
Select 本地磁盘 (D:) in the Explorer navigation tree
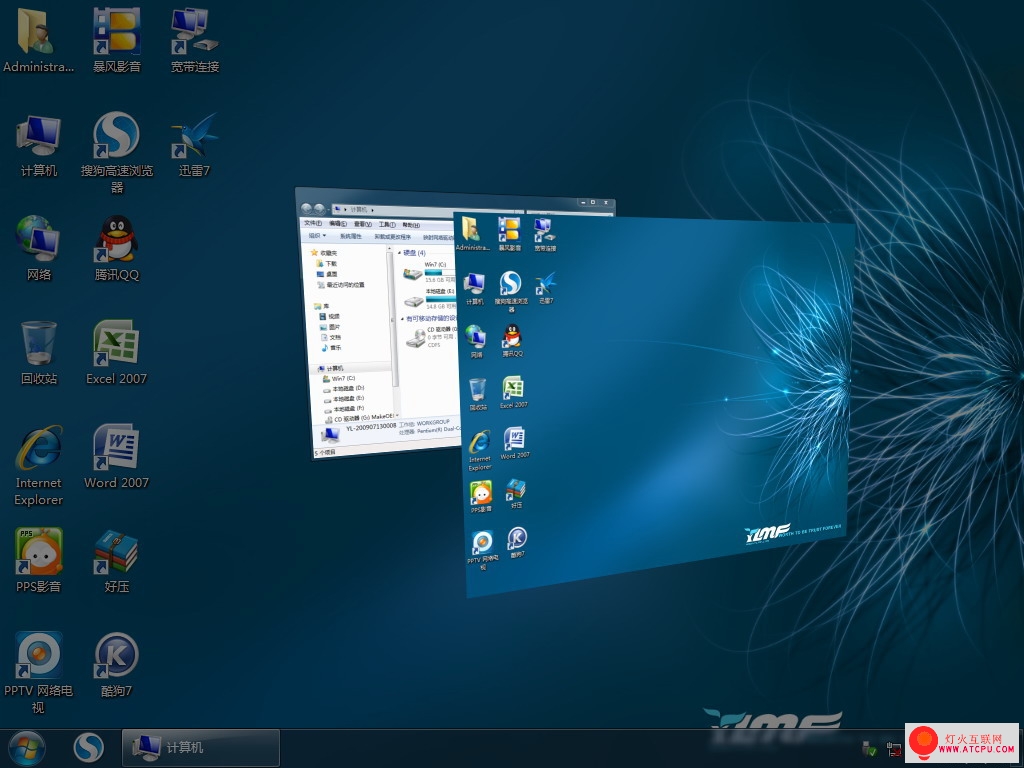click(x=344, y=389)
